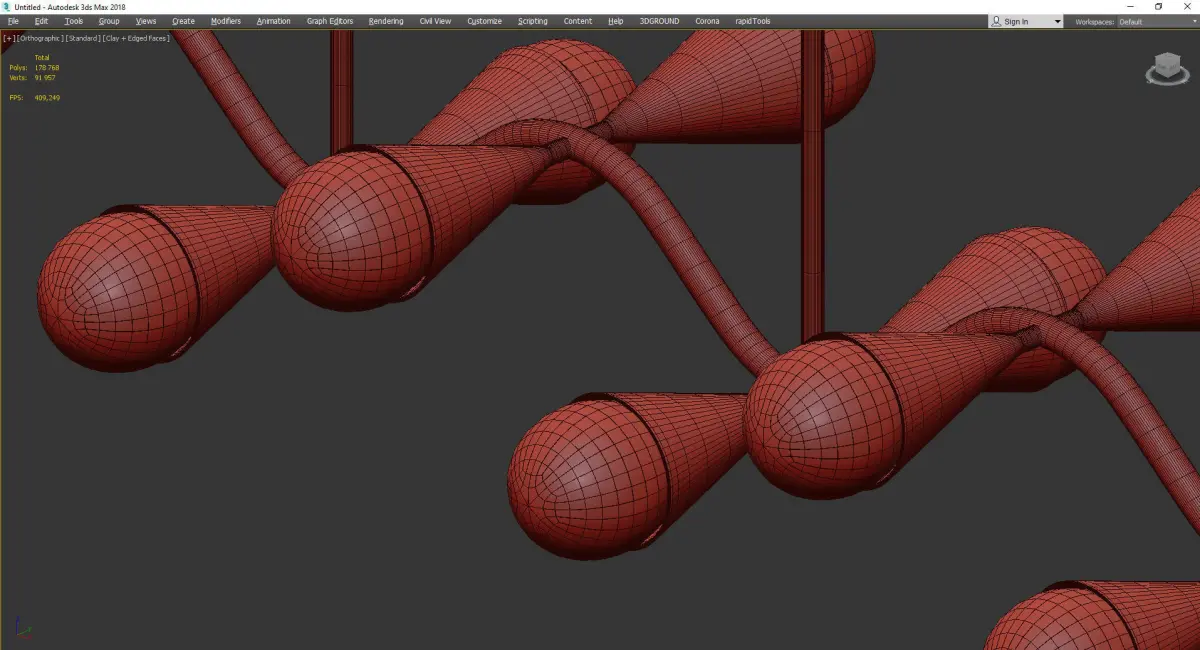
Task: Click the [Clay + Edged Faces] shading label
Action: pos(135,38)
